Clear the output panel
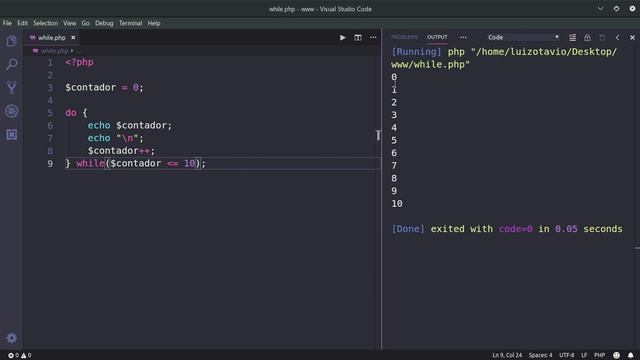The height and width of the screenshot is (360, 640). [x=572, y=38]
